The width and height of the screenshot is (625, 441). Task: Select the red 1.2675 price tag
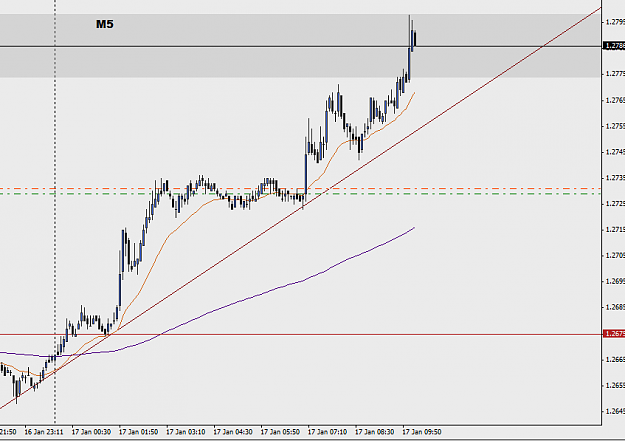pos(614,334)
